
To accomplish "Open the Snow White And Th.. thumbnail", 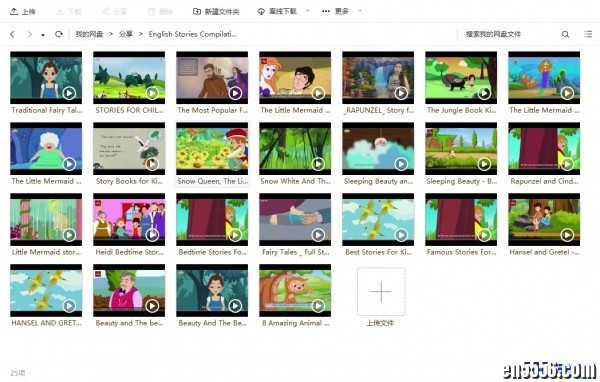I will (x=295, y=149).
